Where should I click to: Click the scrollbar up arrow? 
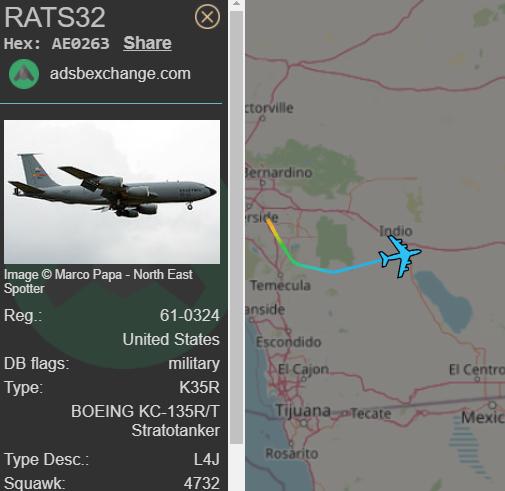237,4
